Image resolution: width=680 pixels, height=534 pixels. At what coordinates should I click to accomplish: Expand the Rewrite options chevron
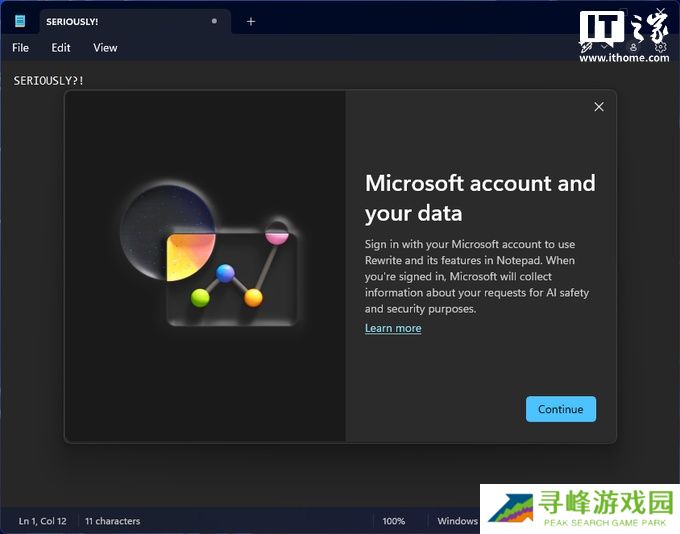(604, 46)
